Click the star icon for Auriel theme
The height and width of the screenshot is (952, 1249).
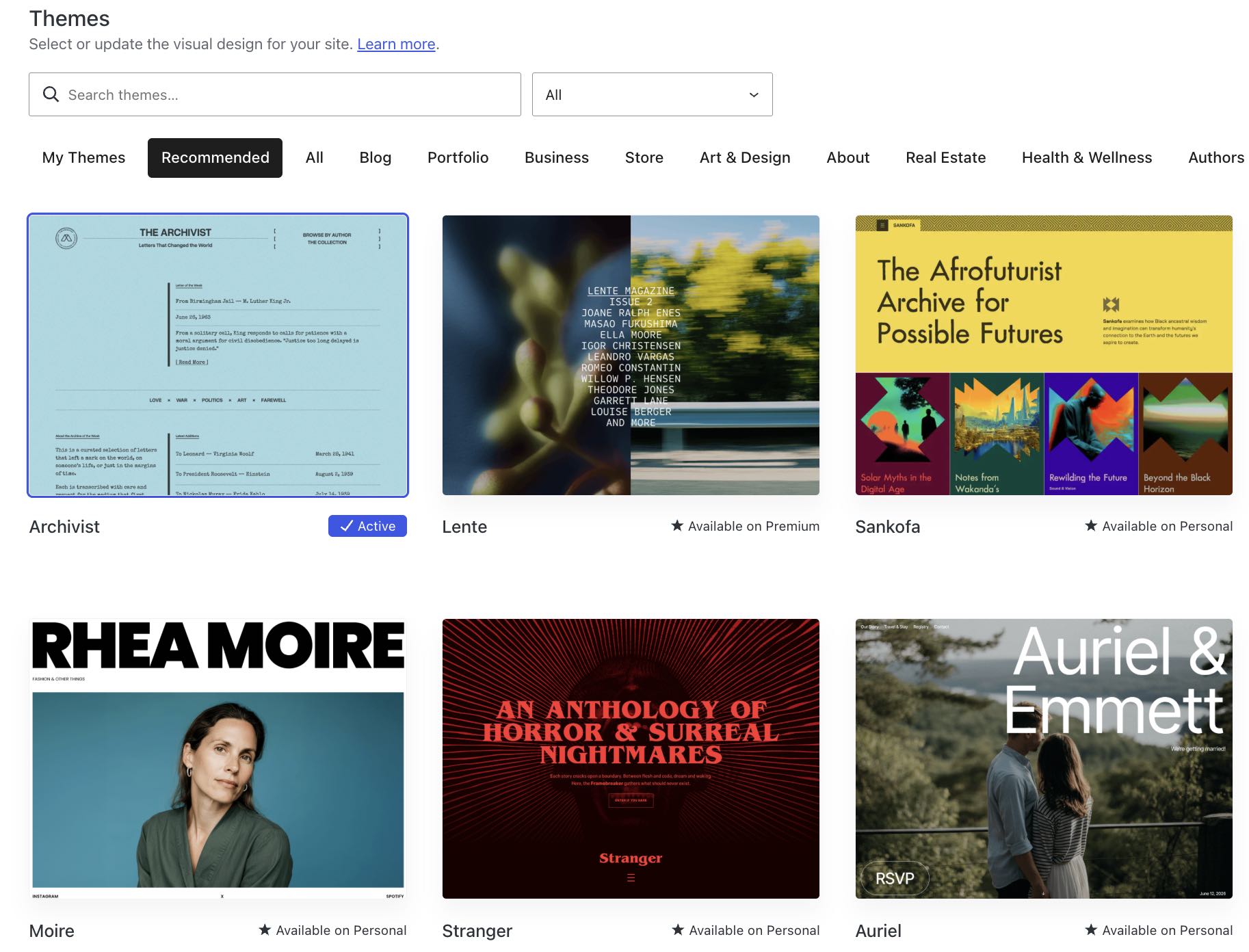coord(1091,929)
